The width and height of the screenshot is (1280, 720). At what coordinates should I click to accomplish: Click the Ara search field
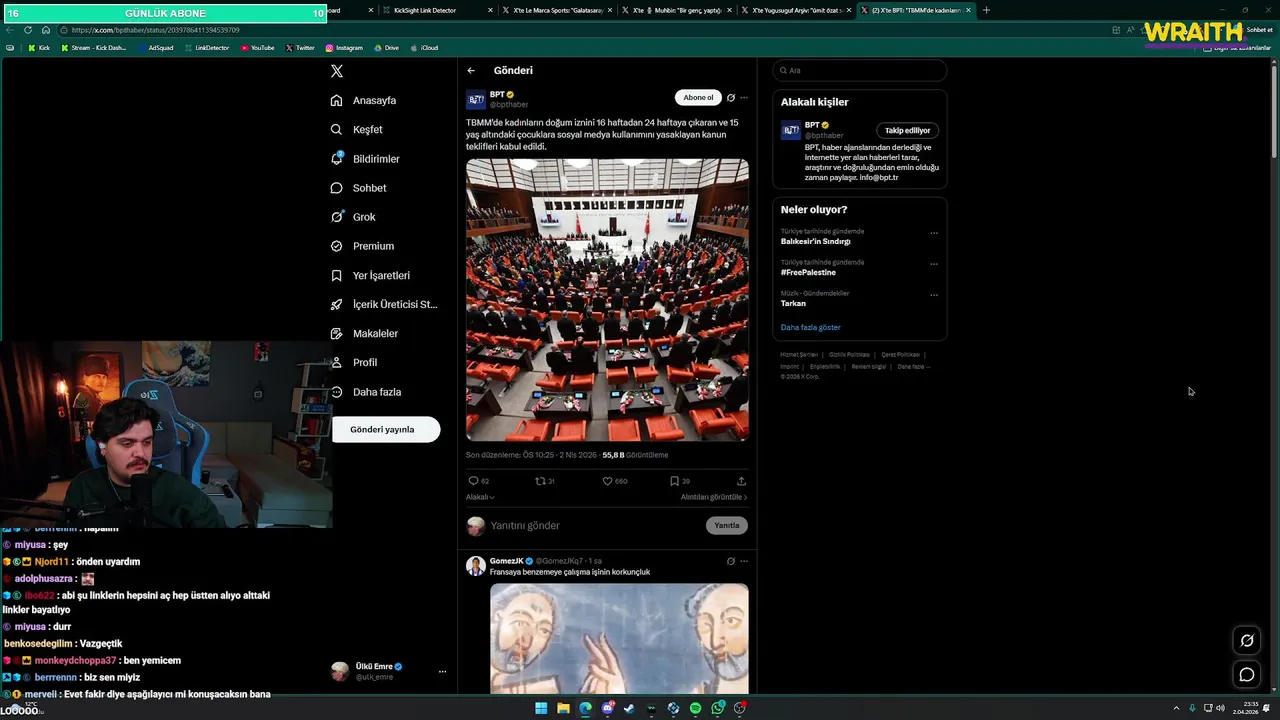pos(860,70)
